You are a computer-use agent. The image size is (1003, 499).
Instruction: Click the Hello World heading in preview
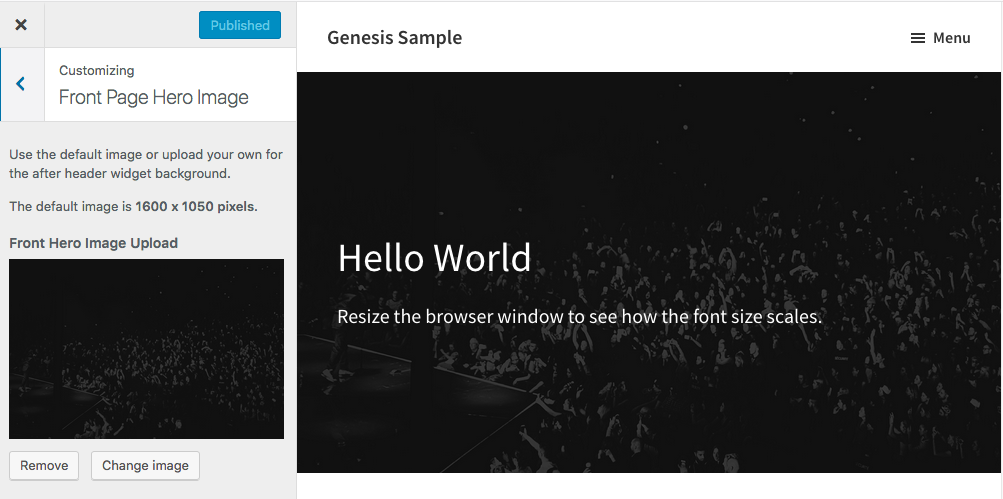[x=434, y=258]
